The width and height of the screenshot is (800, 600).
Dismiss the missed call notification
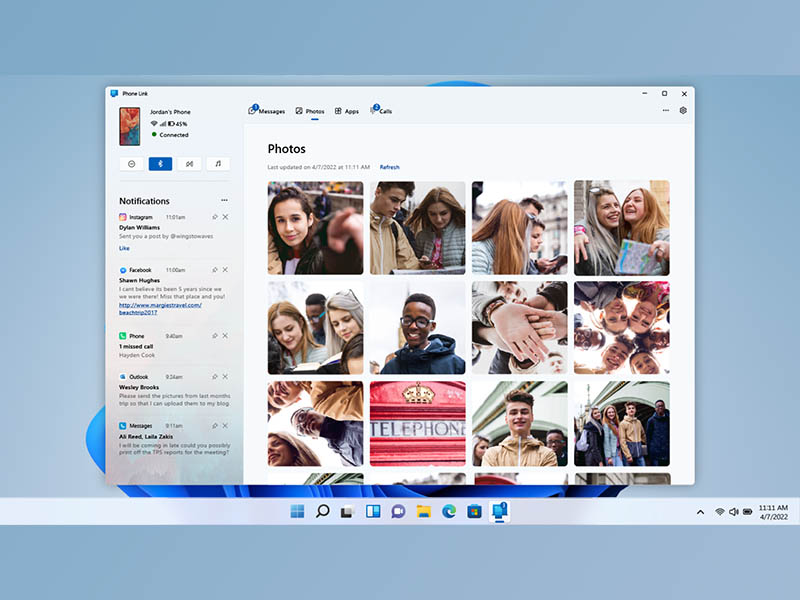pyautogui.click(x=225, y=336)
